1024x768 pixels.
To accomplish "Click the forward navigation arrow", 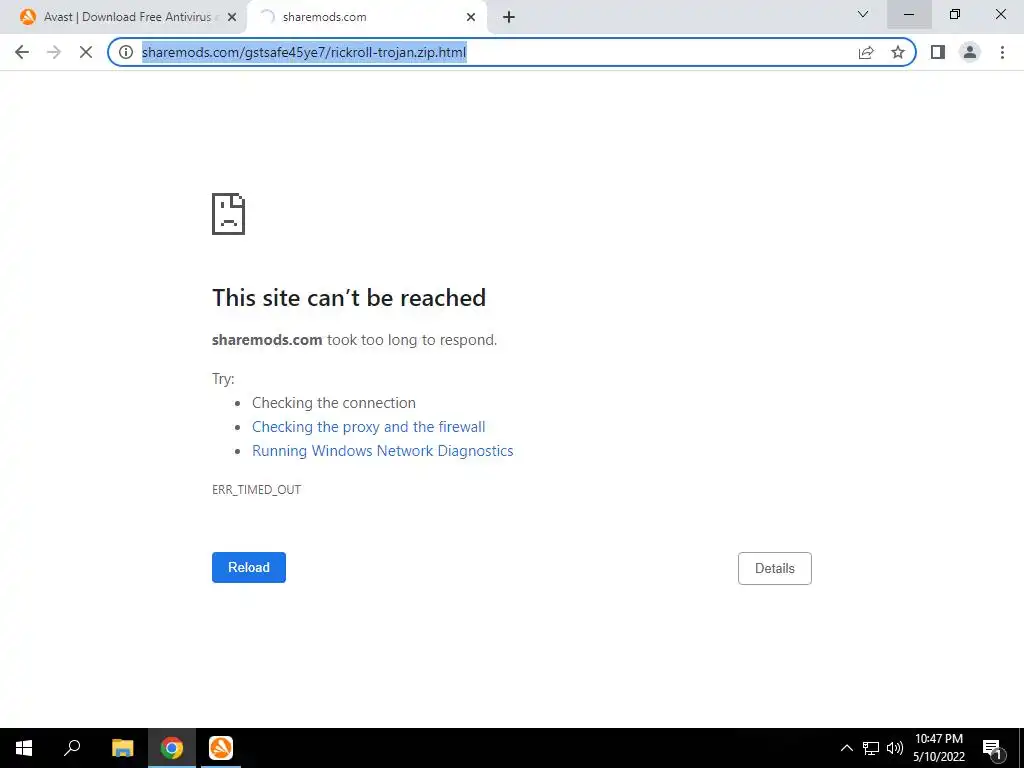I will [54, 52].
